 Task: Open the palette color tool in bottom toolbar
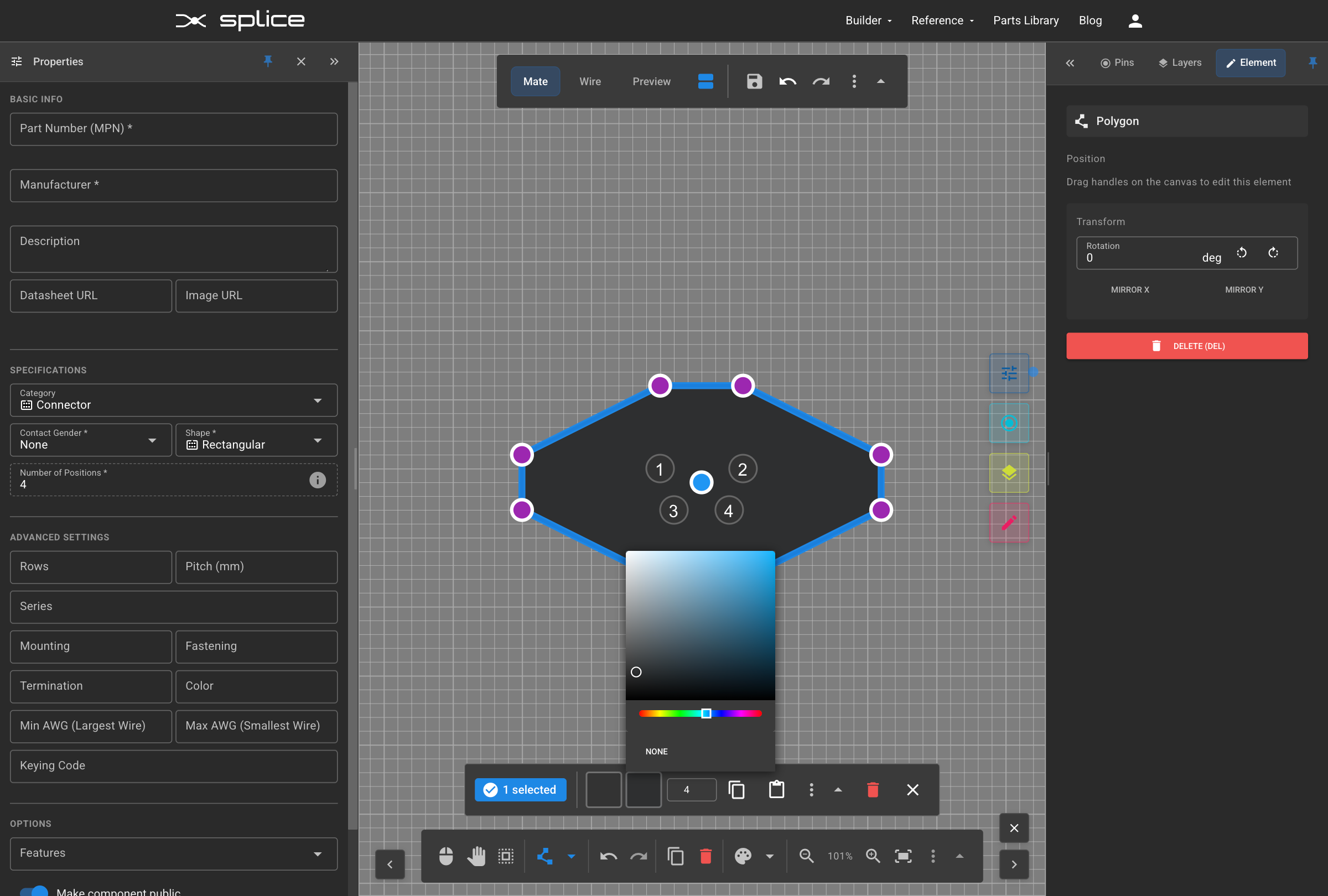coord(743,856)
